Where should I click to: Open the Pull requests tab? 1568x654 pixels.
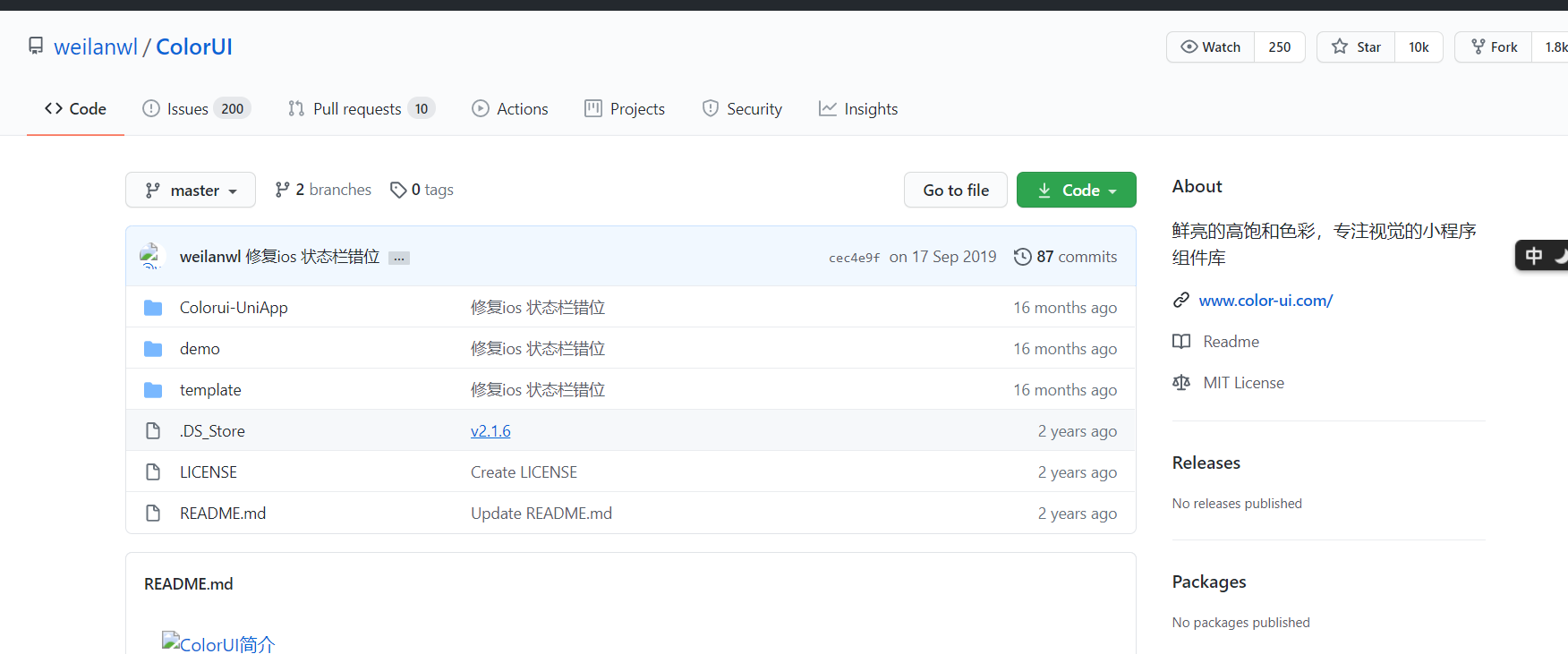[x=361, y=108]
